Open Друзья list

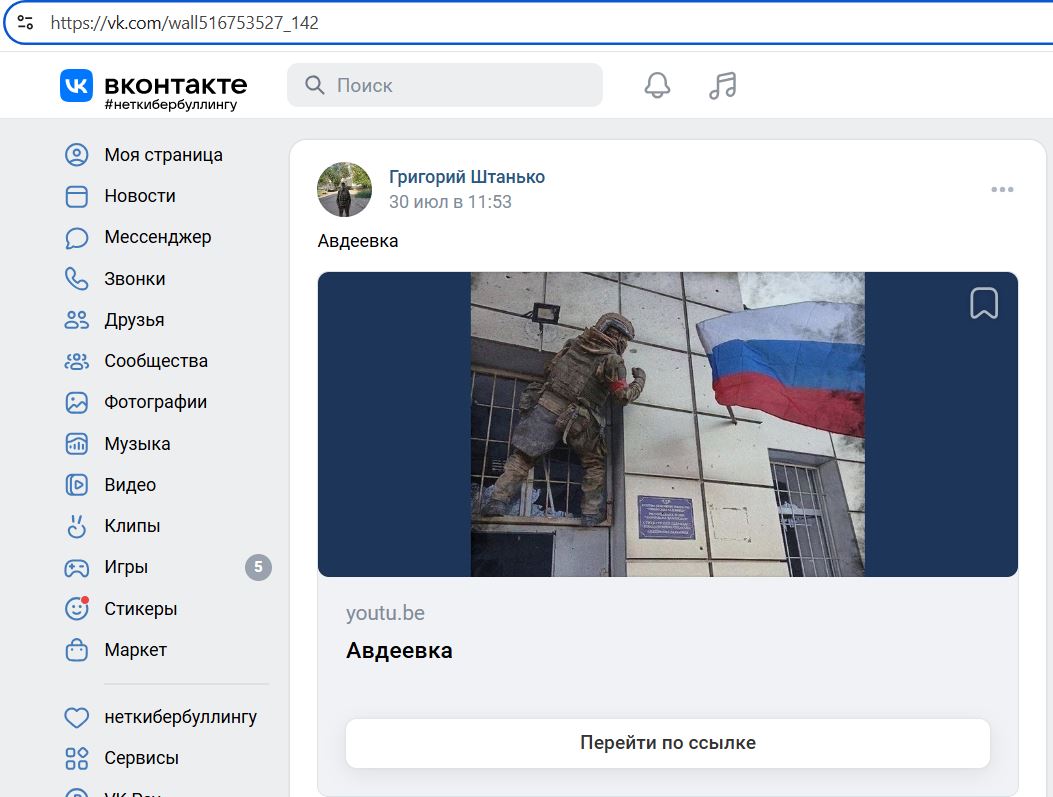(134, 320)
